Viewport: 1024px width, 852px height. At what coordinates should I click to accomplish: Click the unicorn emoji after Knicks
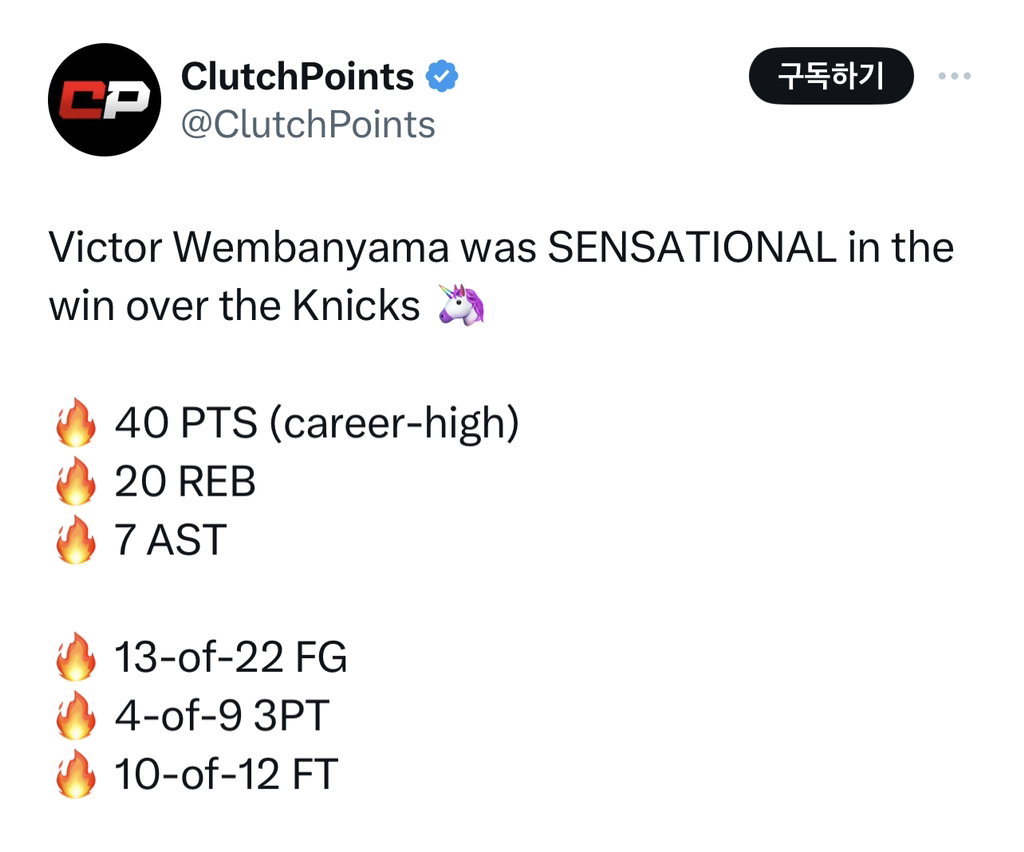point(462,304)
